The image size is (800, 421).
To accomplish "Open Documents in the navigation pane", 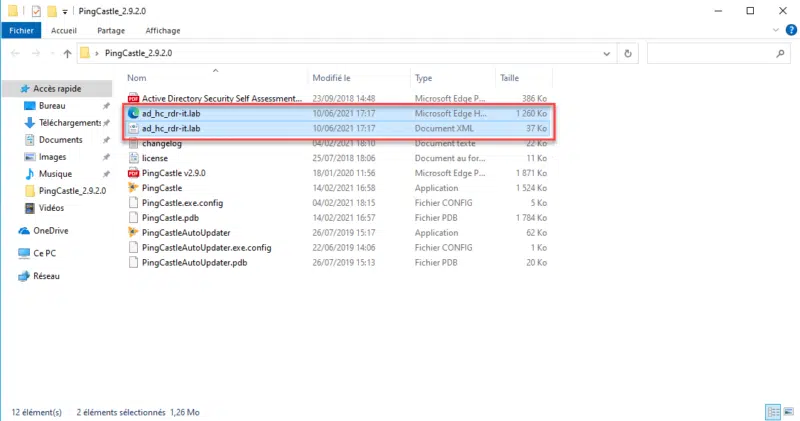I will click(x=60, y=140).
